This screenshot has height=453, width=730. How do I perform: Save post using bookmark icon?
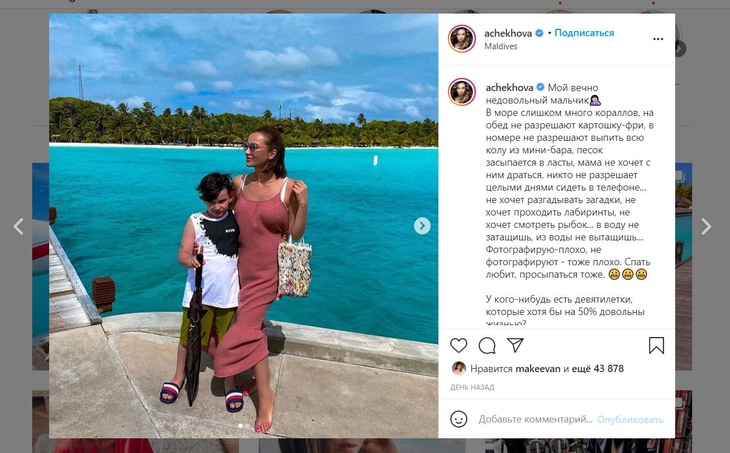click(656, 345)
